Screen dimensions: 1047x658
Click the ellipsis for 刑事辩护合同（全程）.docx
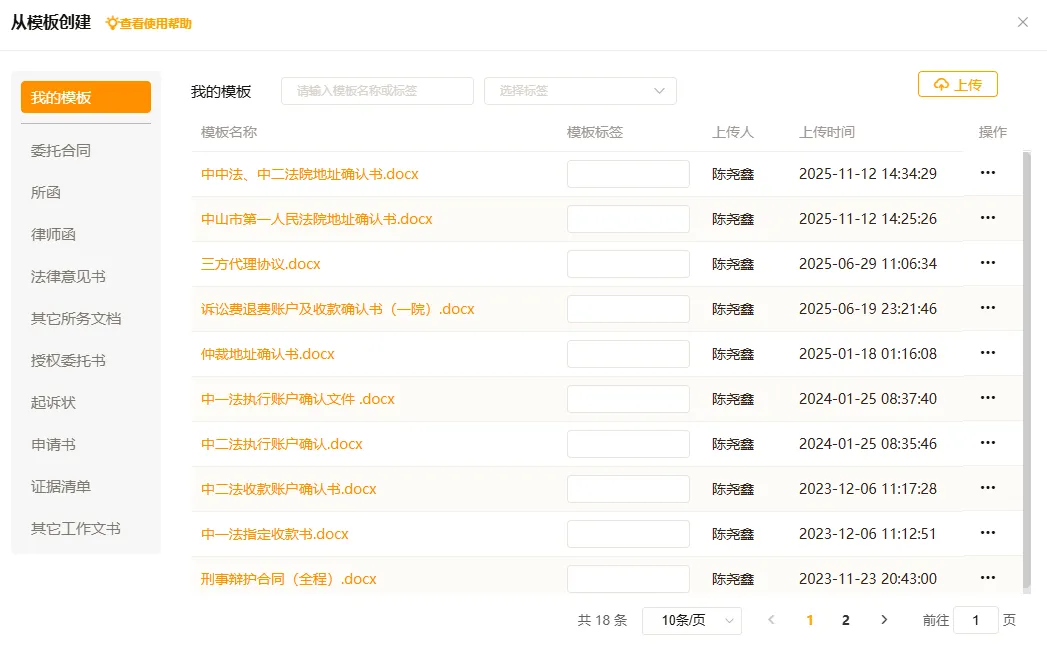point(987,578)
